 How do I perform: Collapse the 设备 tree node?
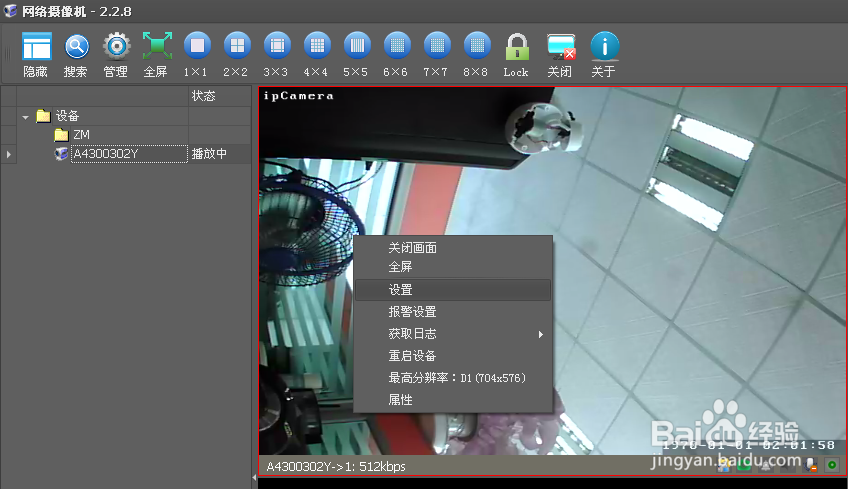pyautogui.click(x=25, y=117)
